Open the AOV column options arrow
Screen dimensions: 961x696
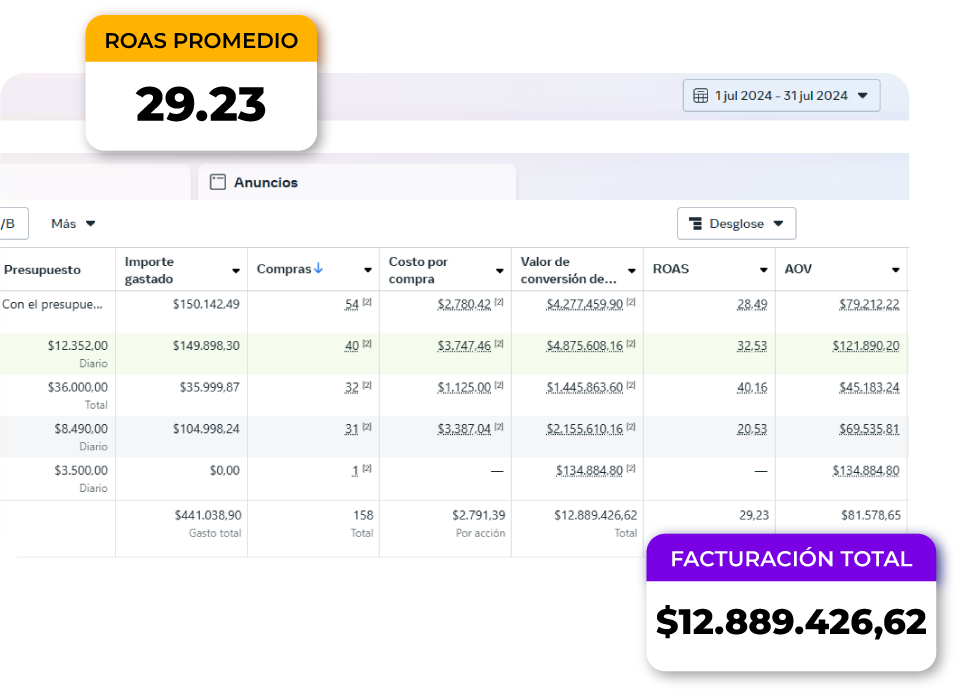coord(894,269)
